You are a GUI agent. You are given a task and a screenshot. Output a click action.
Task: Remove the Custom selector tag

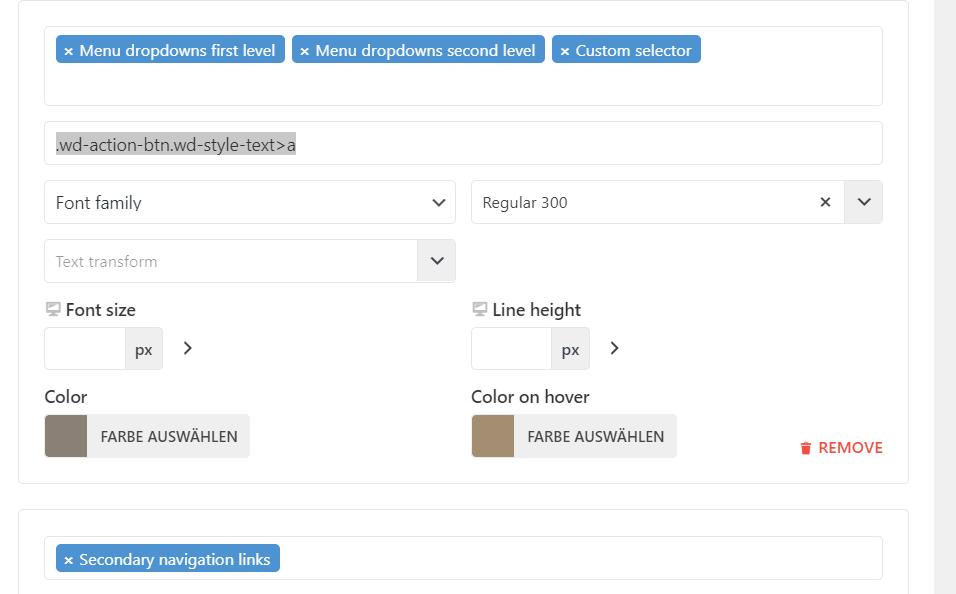pyautogui.click(x=565, y=51)
